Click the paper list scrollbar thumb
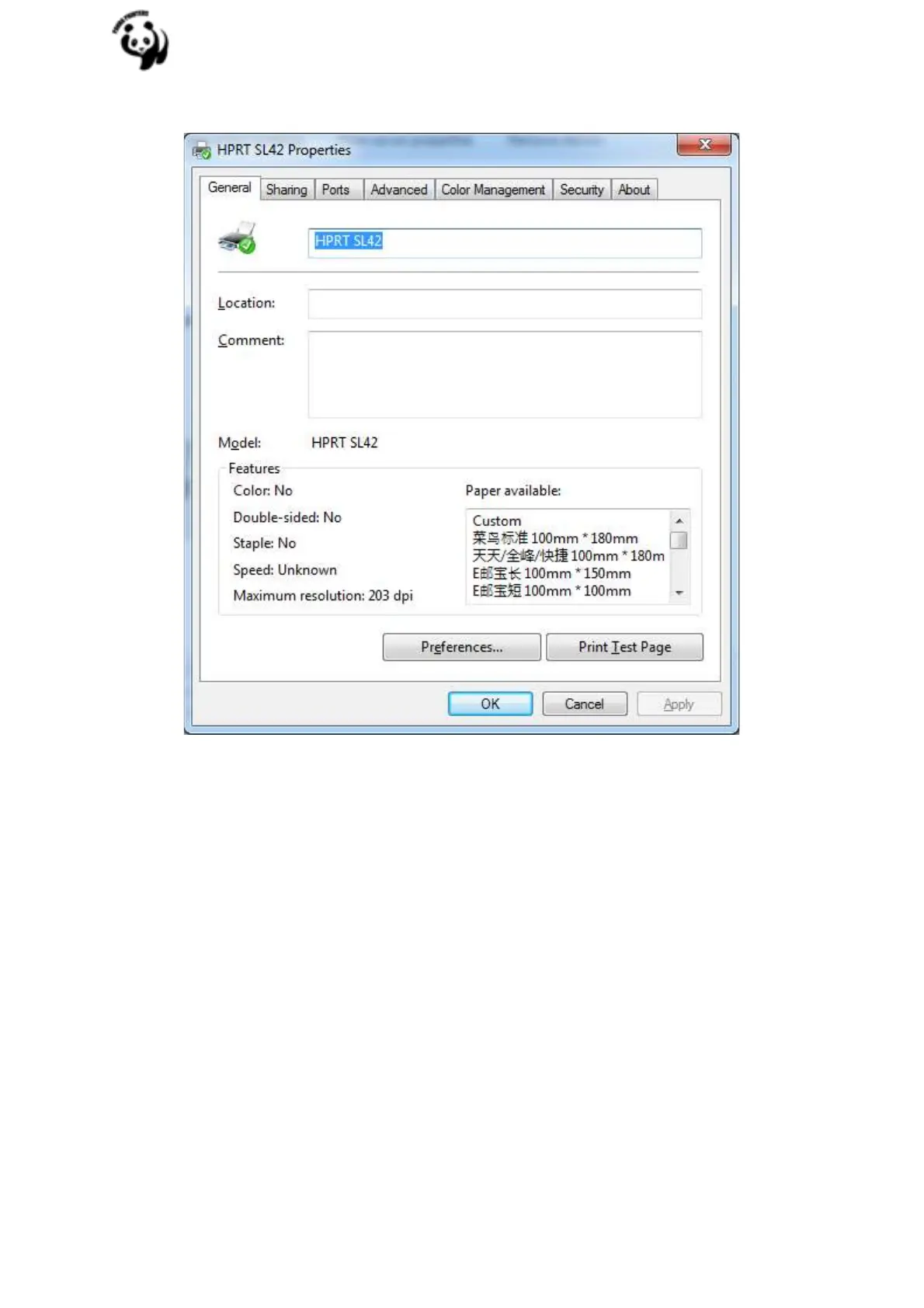Screen dimensions: 924x1308 coord(679,540)
